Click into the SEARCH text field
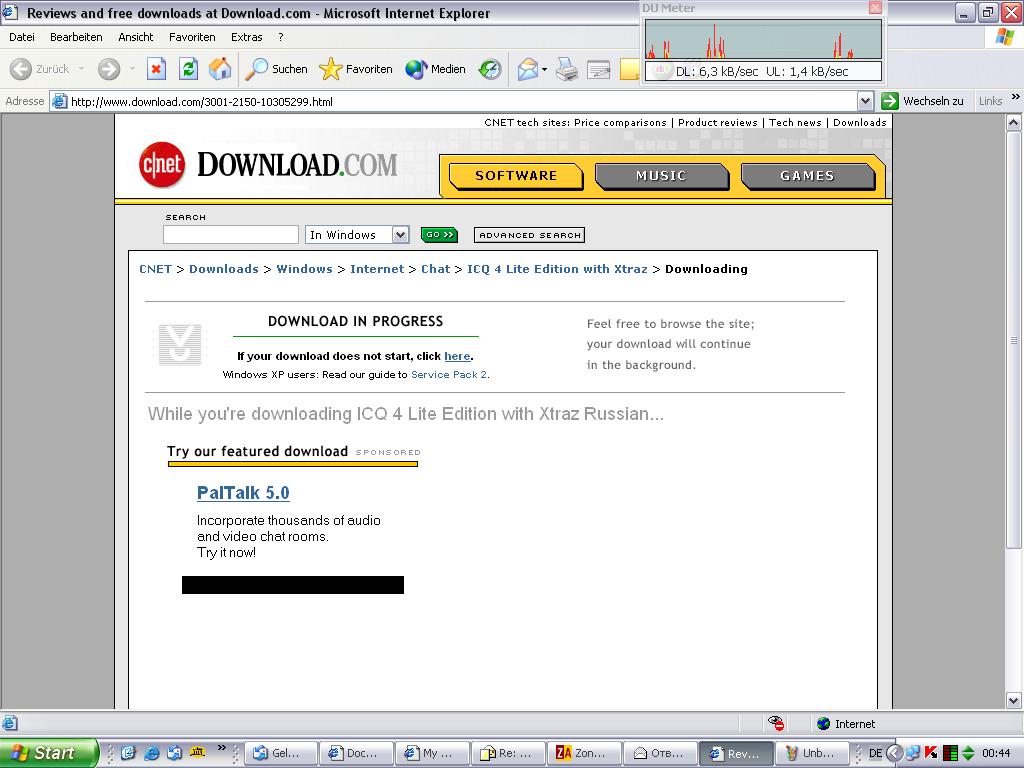Viewport: 1024px width, 768px height. pos(231,234)
